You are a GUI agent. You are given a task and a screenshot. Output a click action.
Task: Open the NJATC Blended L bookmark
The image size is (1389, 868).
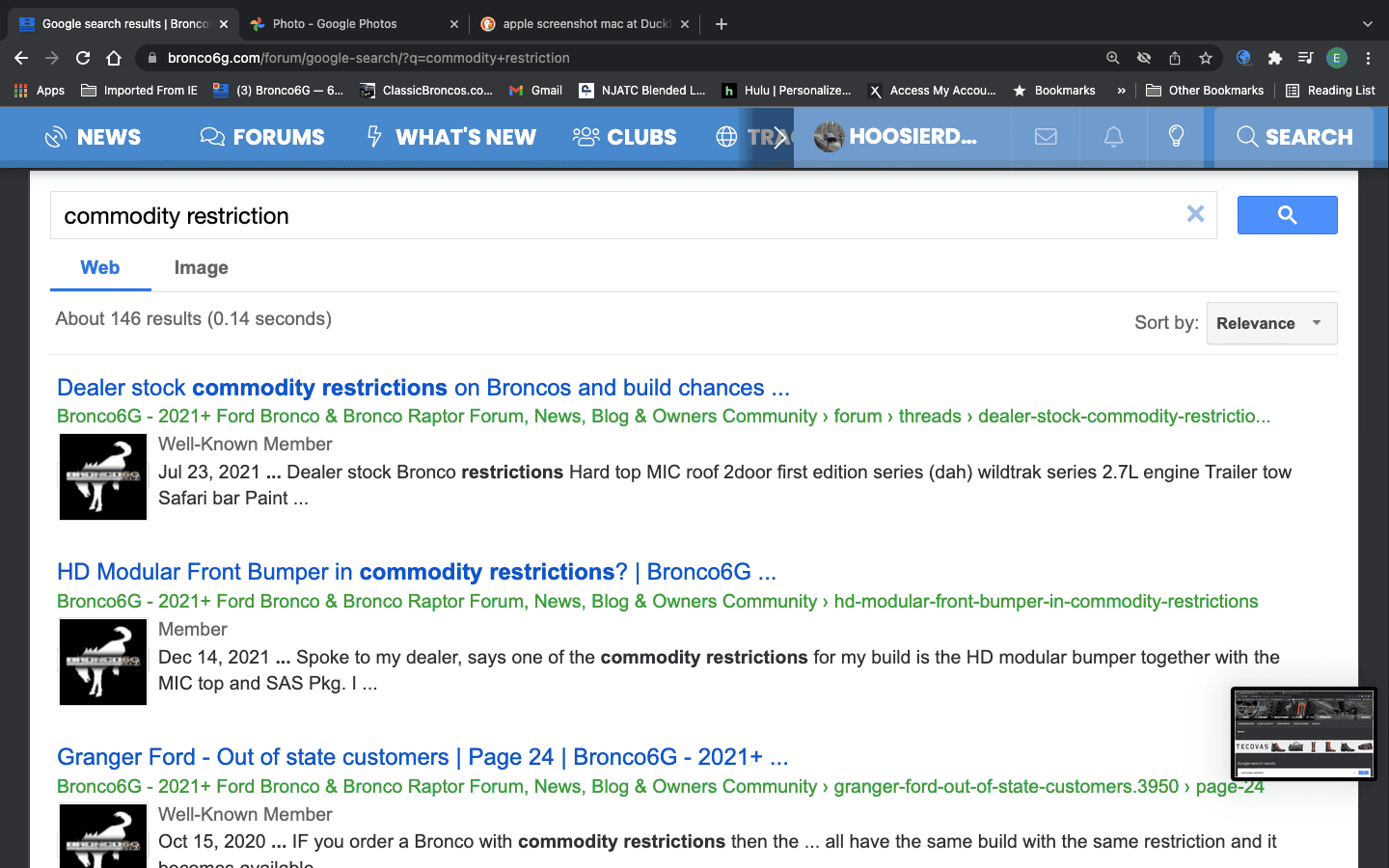click(x=642, y=91)
